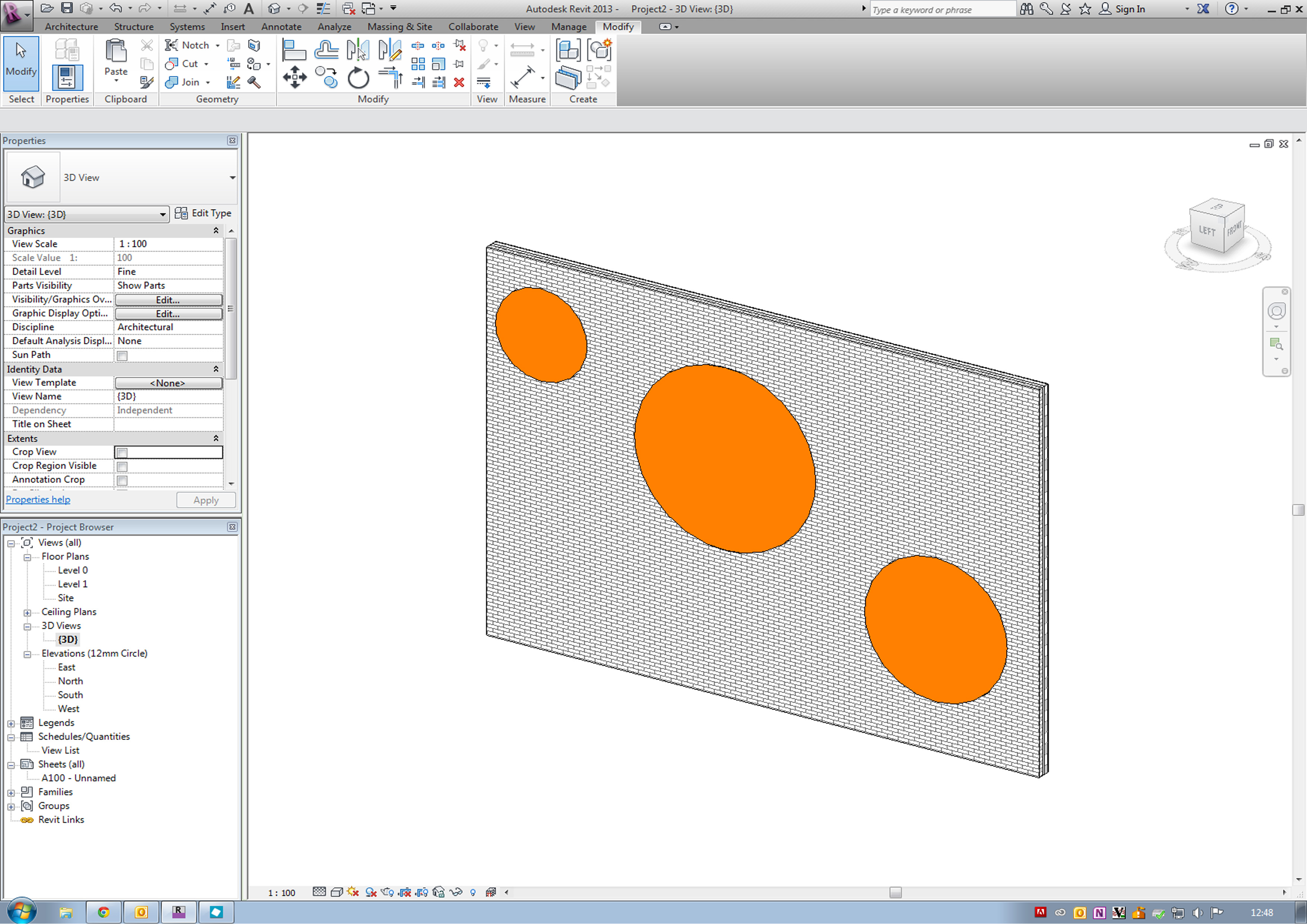This screenshot has height=924, width=1307.
Task: Open the Notch dropdown arrow
Action: pyautogui.click(x=218, y=45)
